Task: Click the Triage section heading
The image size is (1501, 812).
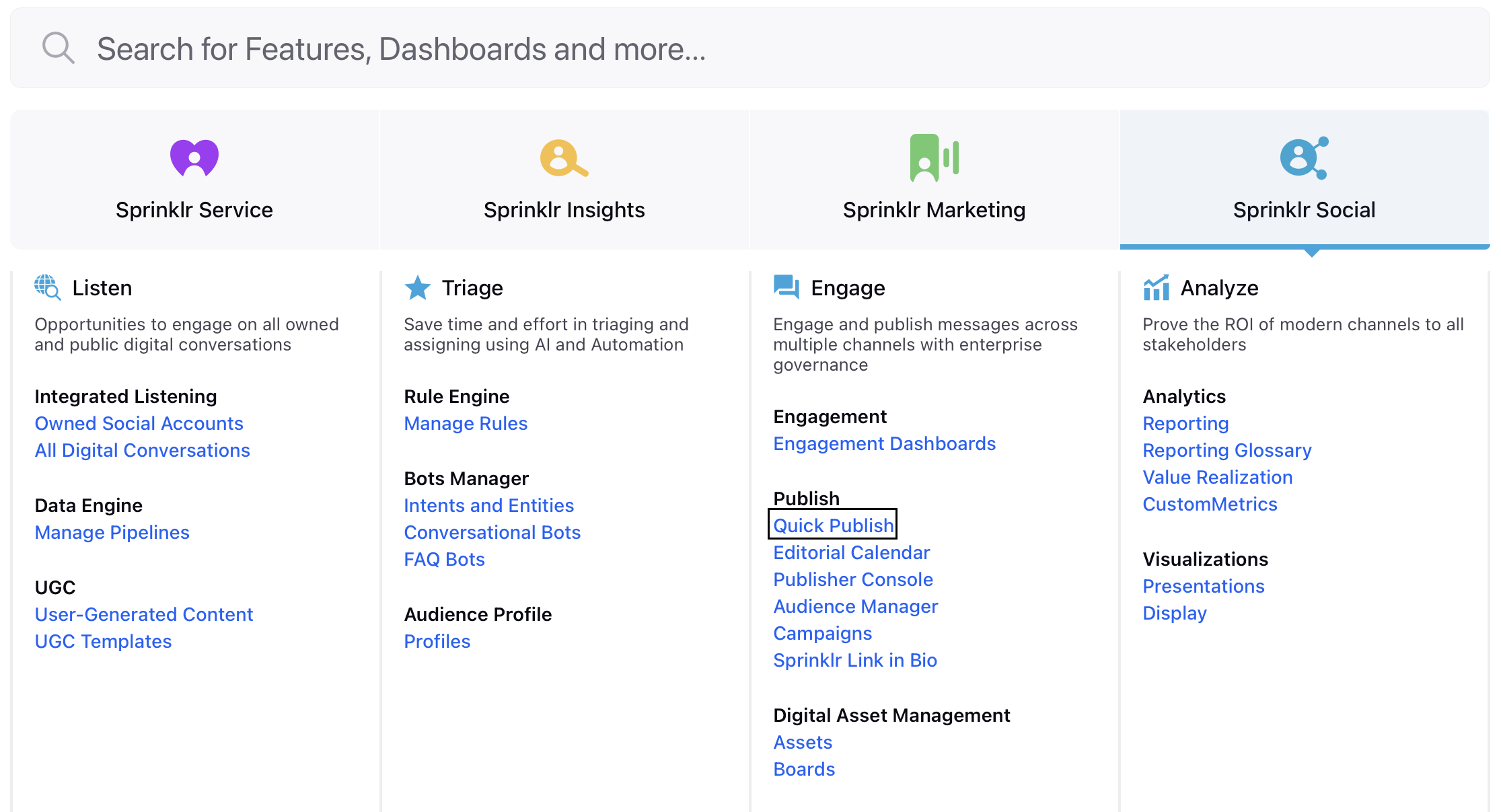Action: [x=472, y=287]
